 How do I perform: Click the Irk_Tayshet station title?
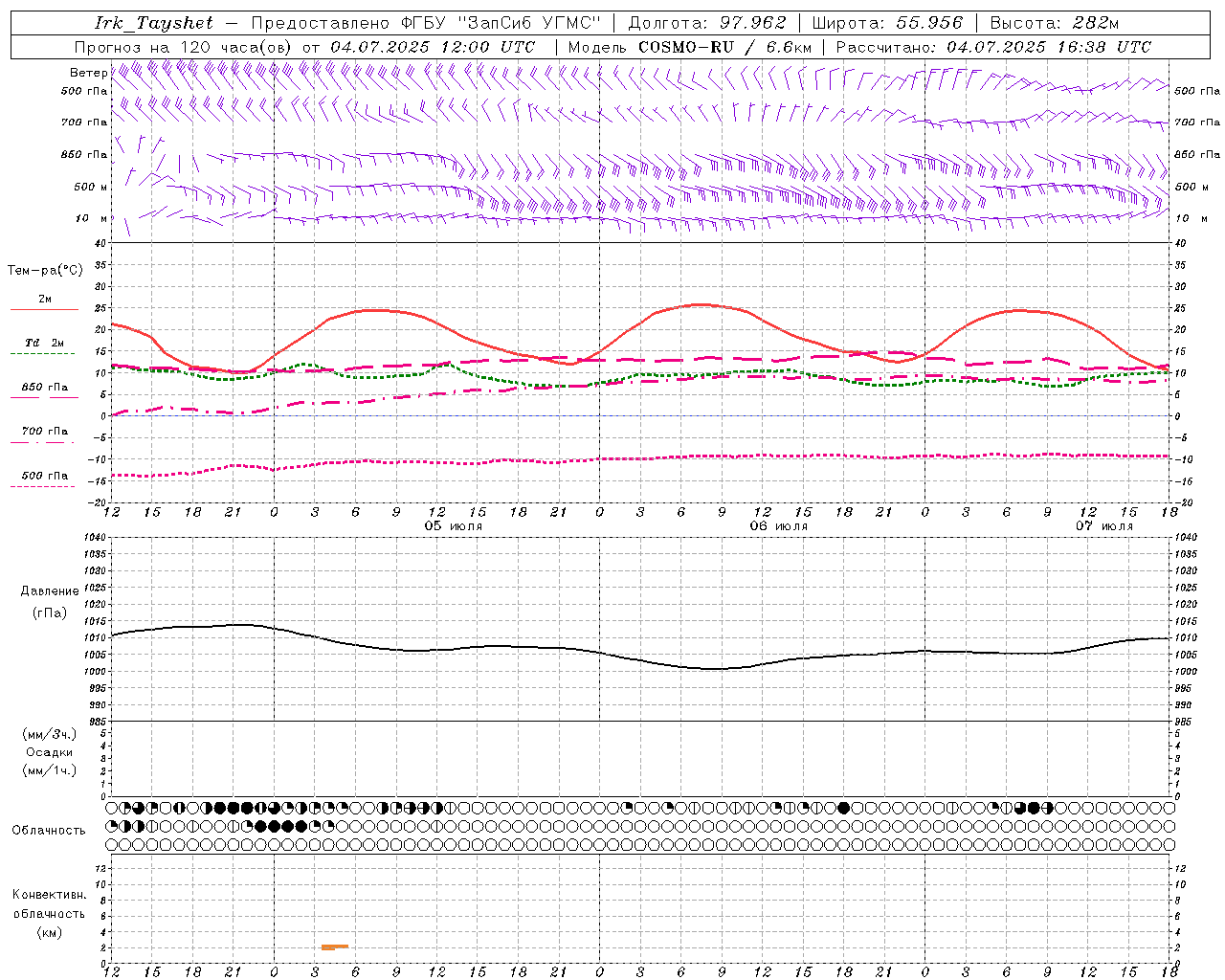click(x=154, y=23)
